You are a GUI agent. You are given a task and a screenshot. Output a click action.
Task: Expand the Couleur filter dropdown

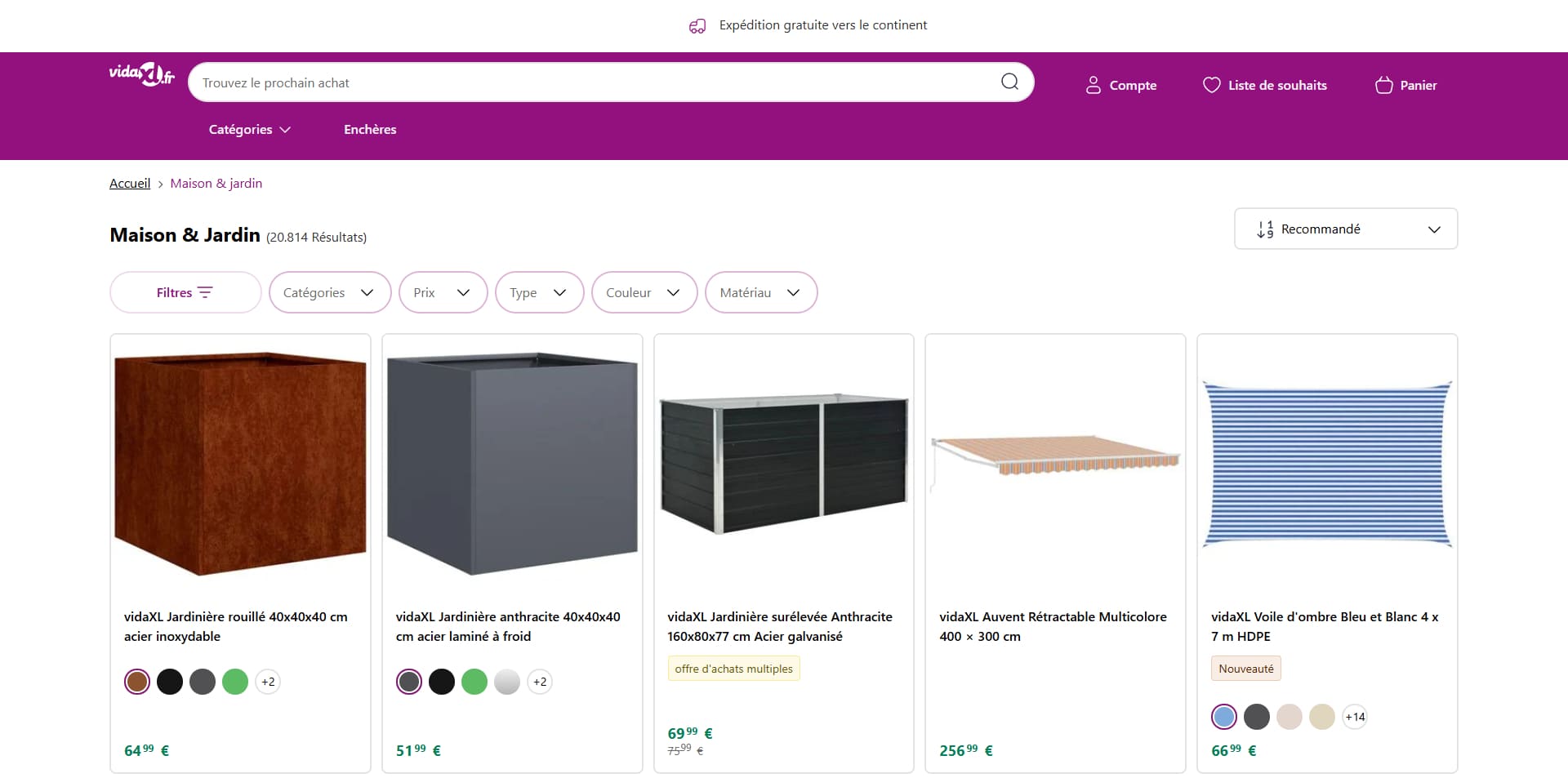tap(644, 292)
